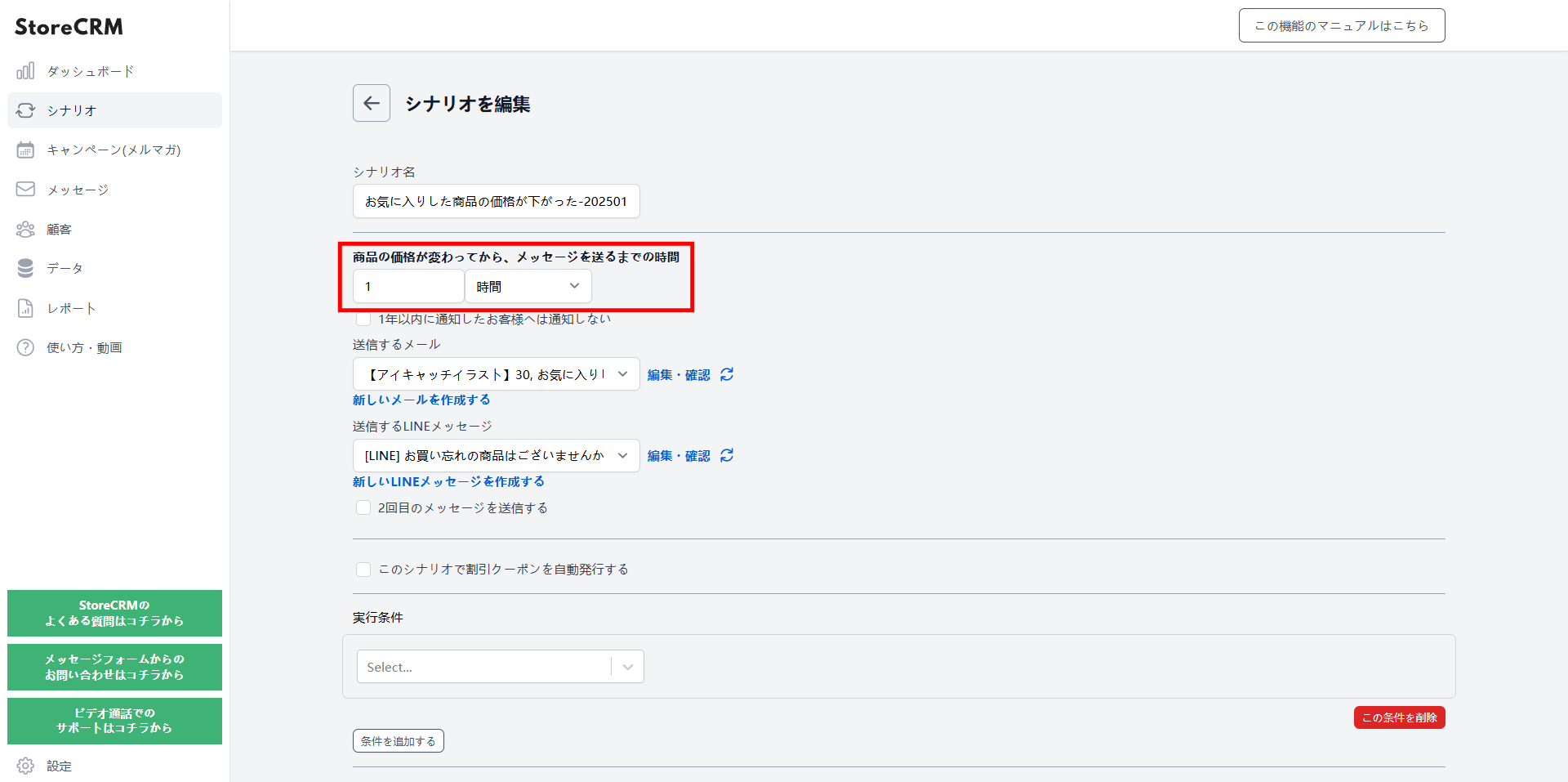Click the message envelope icon
The image size is (1568, 782).
coord(25,189)
